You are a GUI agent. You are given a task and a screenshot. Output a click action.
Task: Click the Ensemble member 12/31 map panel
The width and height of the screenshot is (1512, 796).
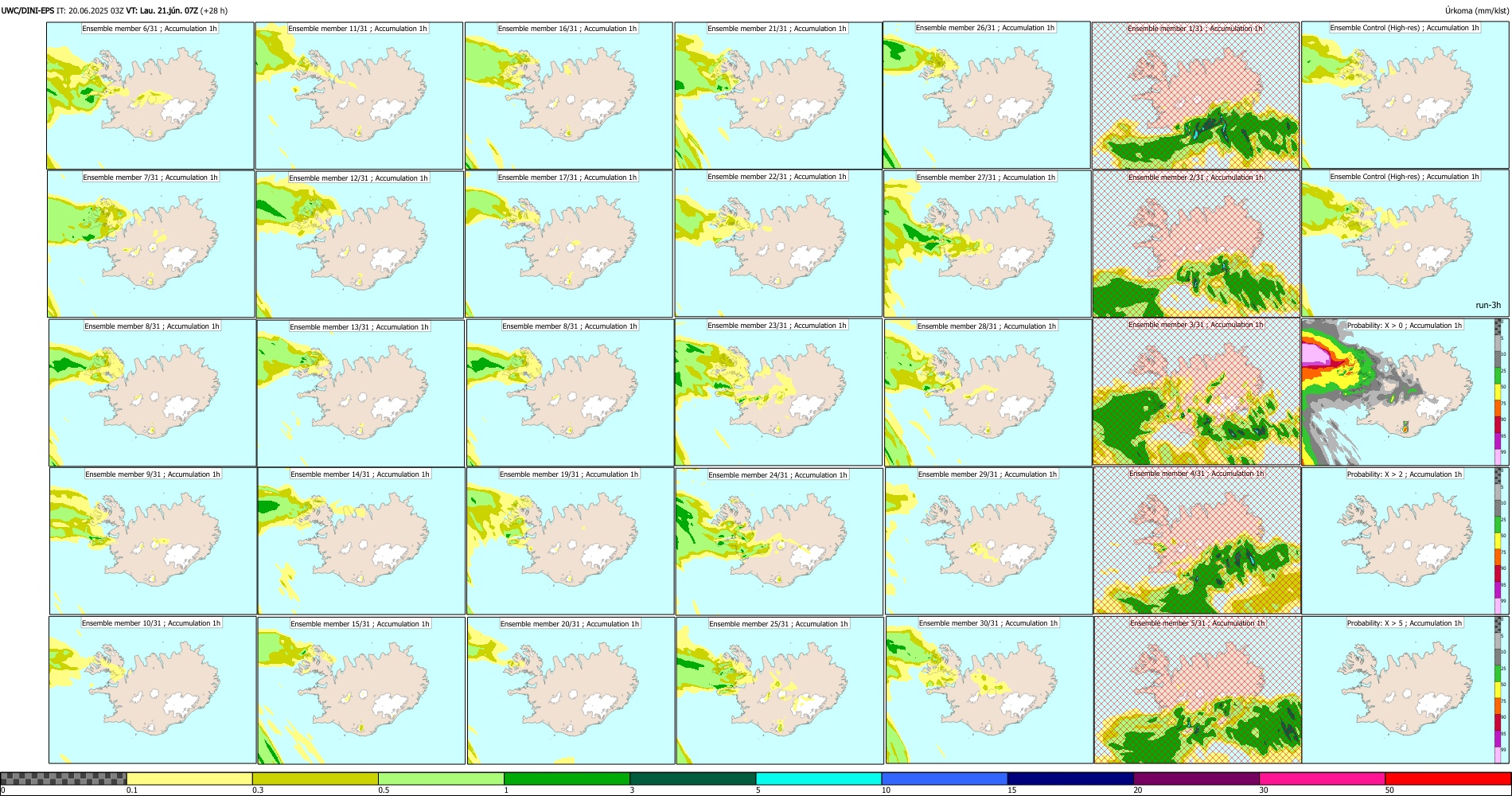pyautogui.click(x=360, y=244)
